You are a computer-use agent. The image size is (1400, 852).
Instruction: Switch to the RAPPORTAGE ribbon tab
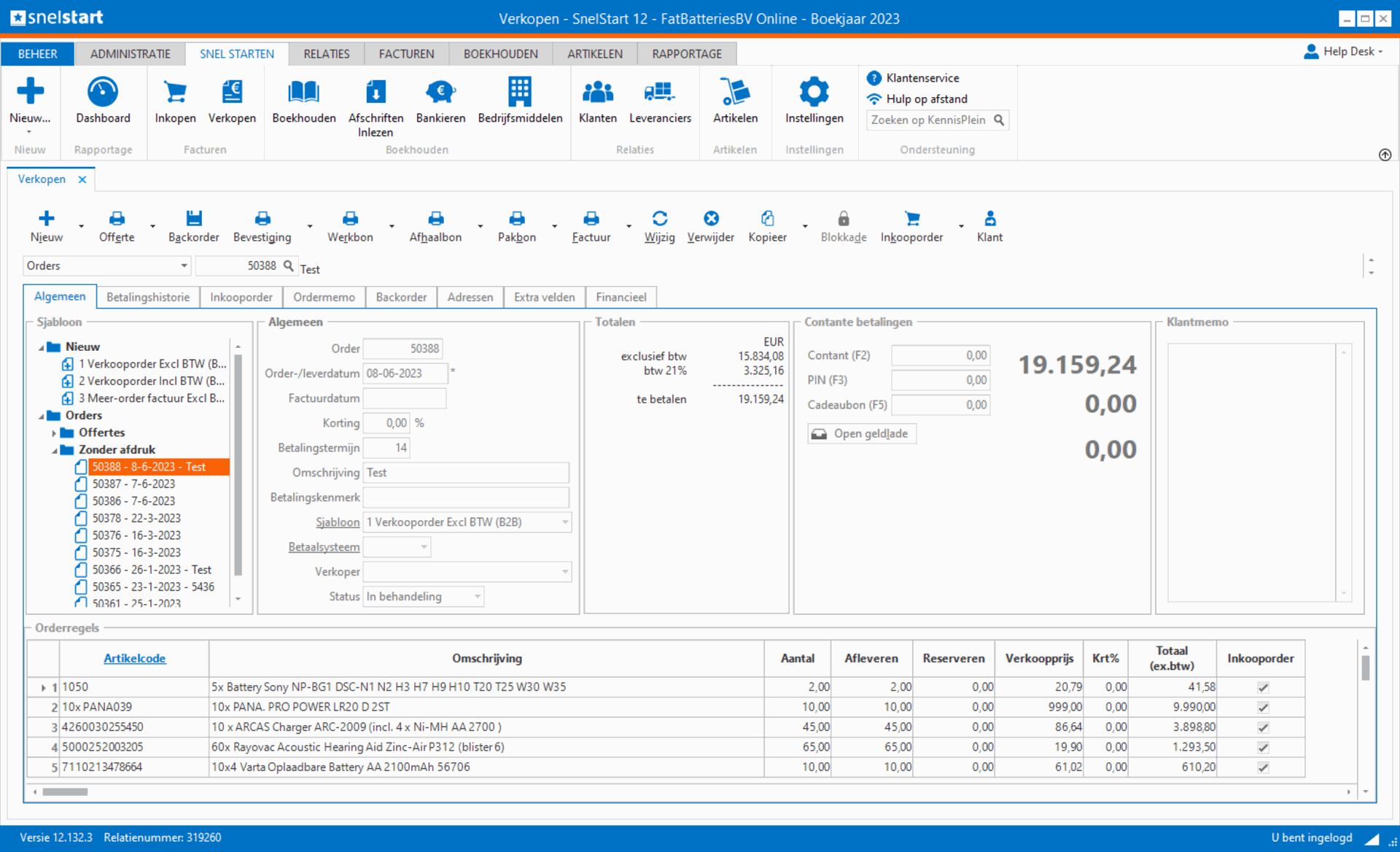click(x=687, y=54)
